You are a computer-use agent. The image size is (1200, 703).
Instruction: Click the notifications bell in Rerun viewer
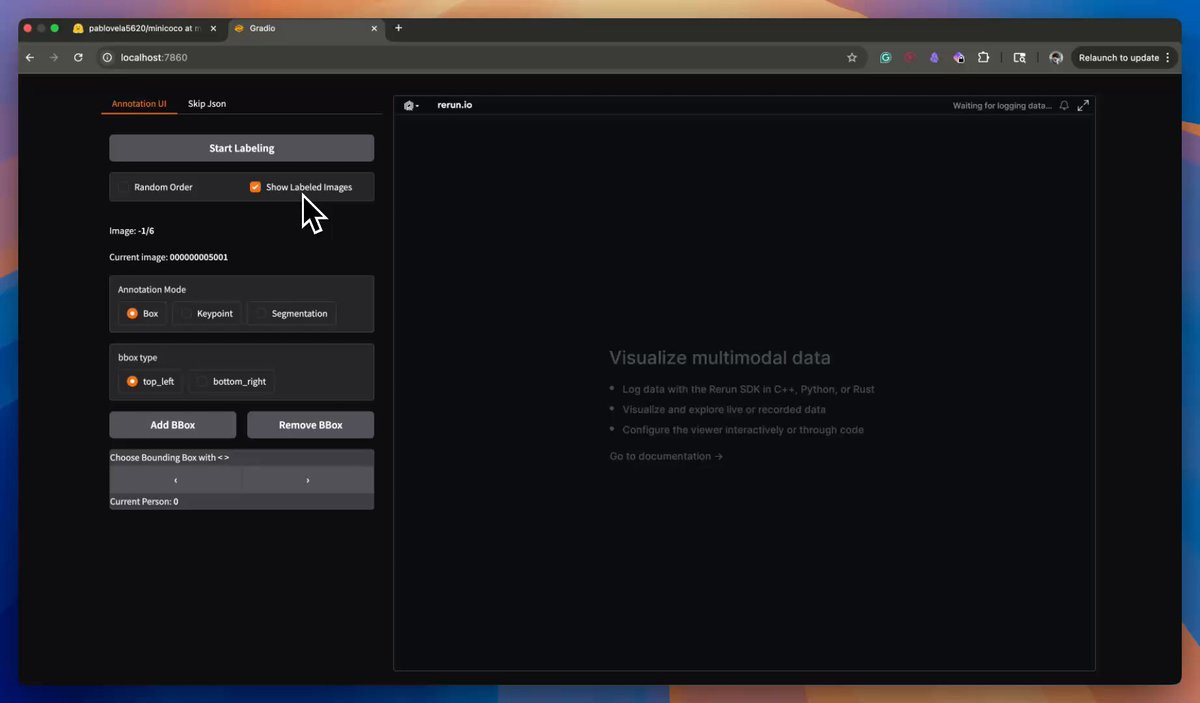click(x=1064, y=105)
